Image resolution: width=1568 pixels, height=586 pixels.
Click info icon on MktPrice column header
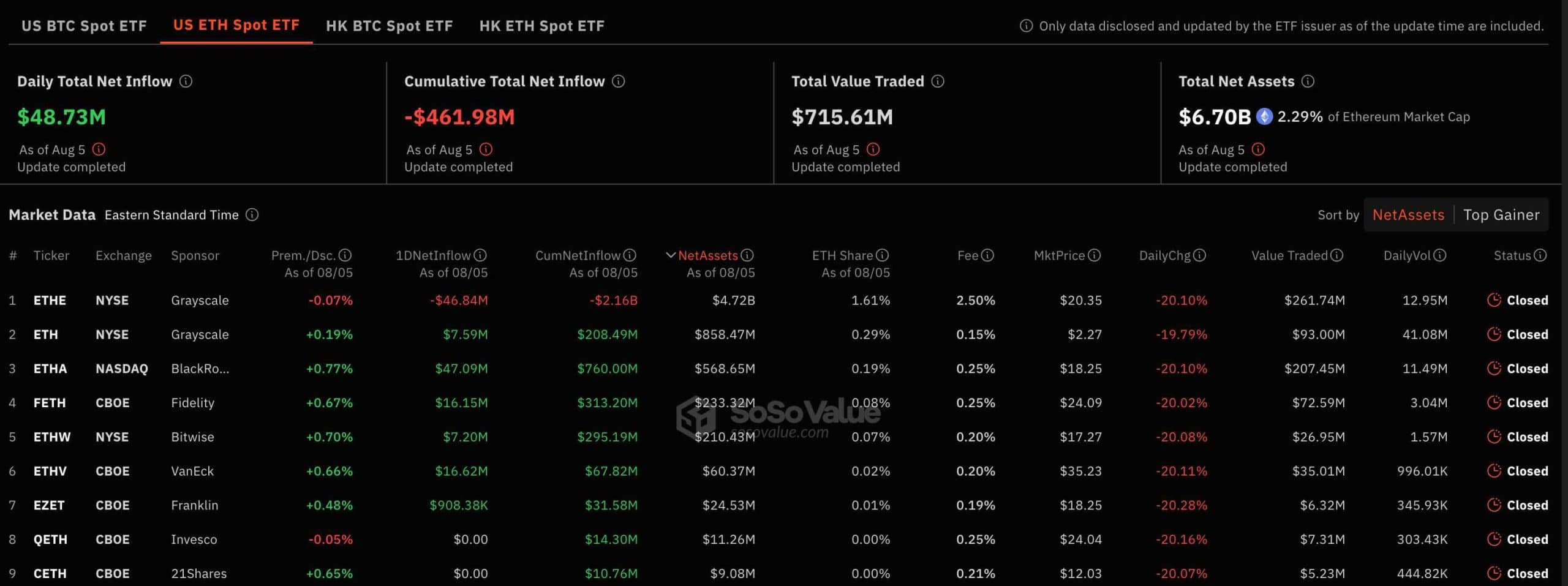1095,255
